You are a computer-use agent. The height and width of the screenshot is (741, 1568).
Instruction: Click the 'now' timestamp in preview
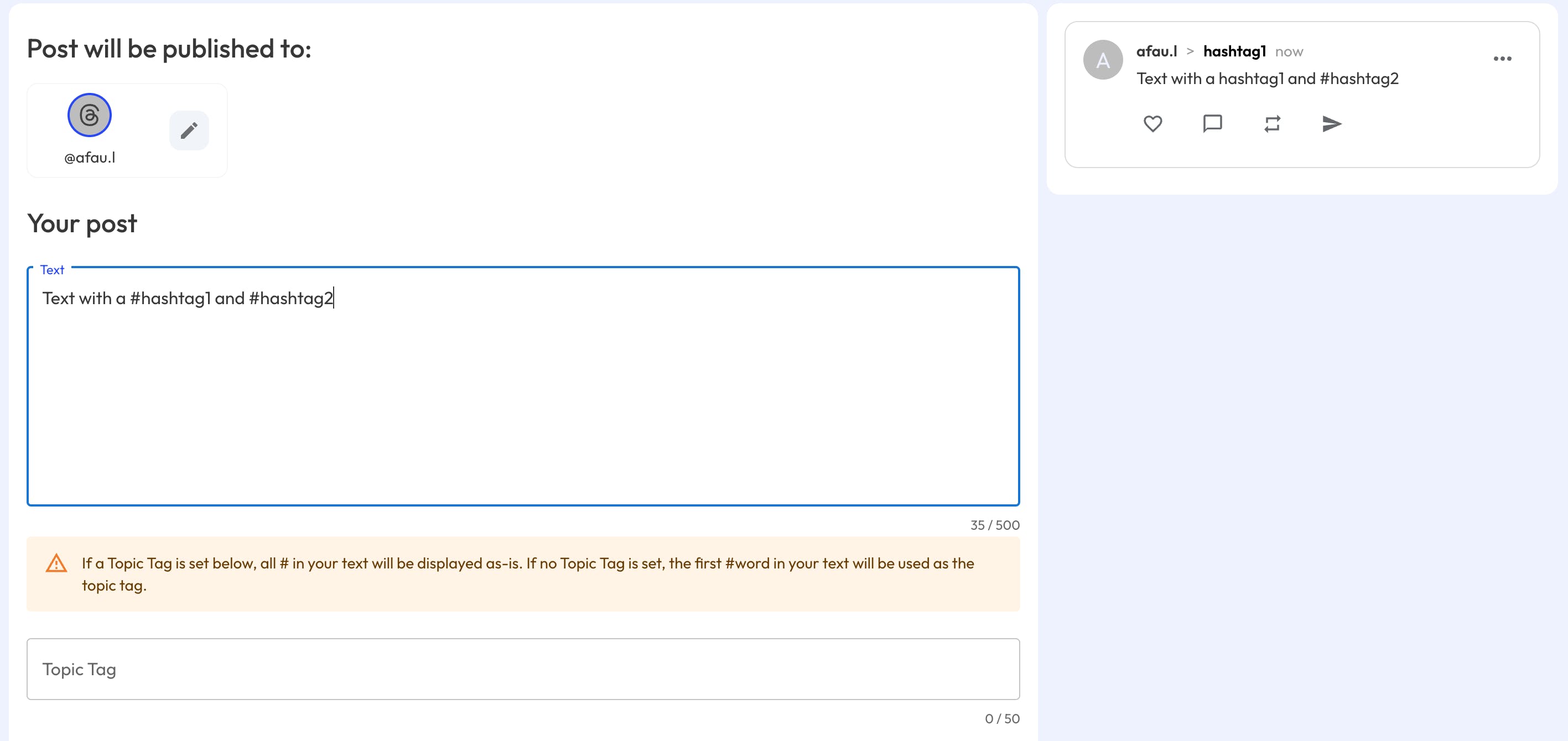[1289, 53]
